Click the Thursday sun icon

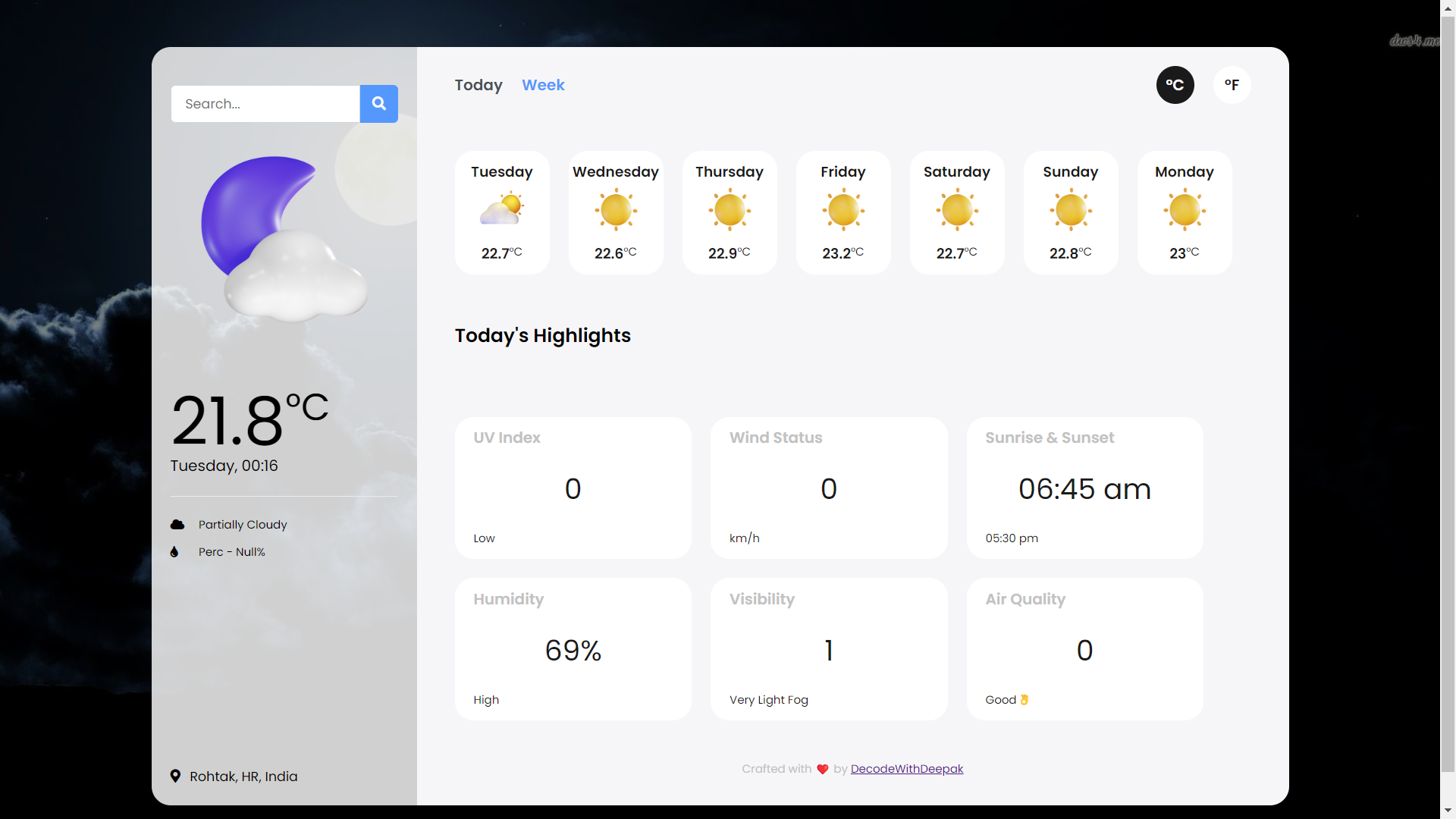coord(730,210)
